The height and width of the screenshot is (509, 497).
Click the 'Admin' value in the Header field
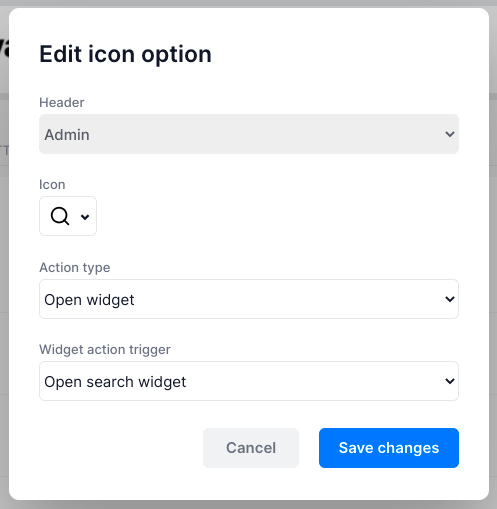coord(67,135)
